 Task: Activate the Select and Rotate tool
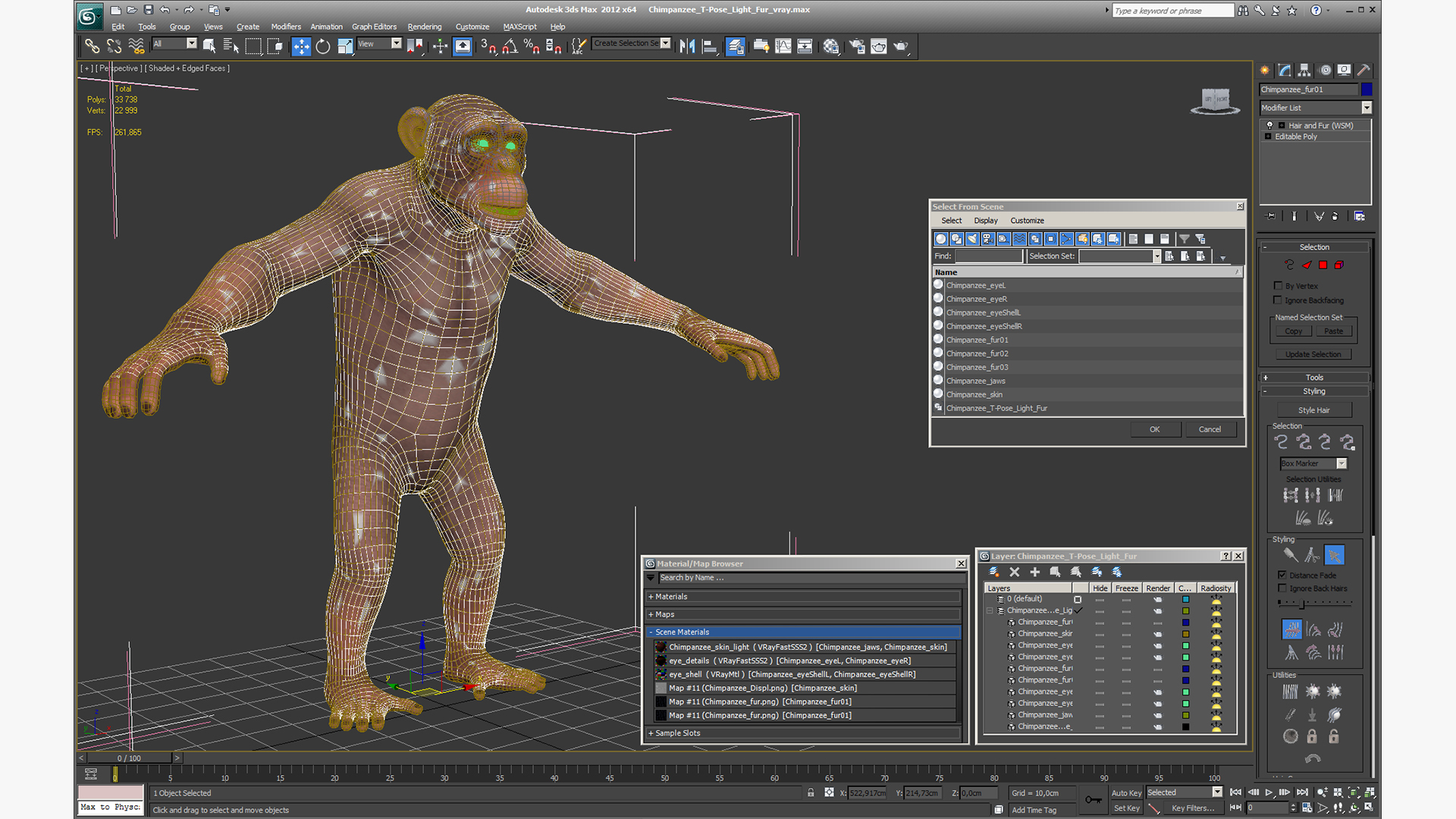click(x=323, y=47)
